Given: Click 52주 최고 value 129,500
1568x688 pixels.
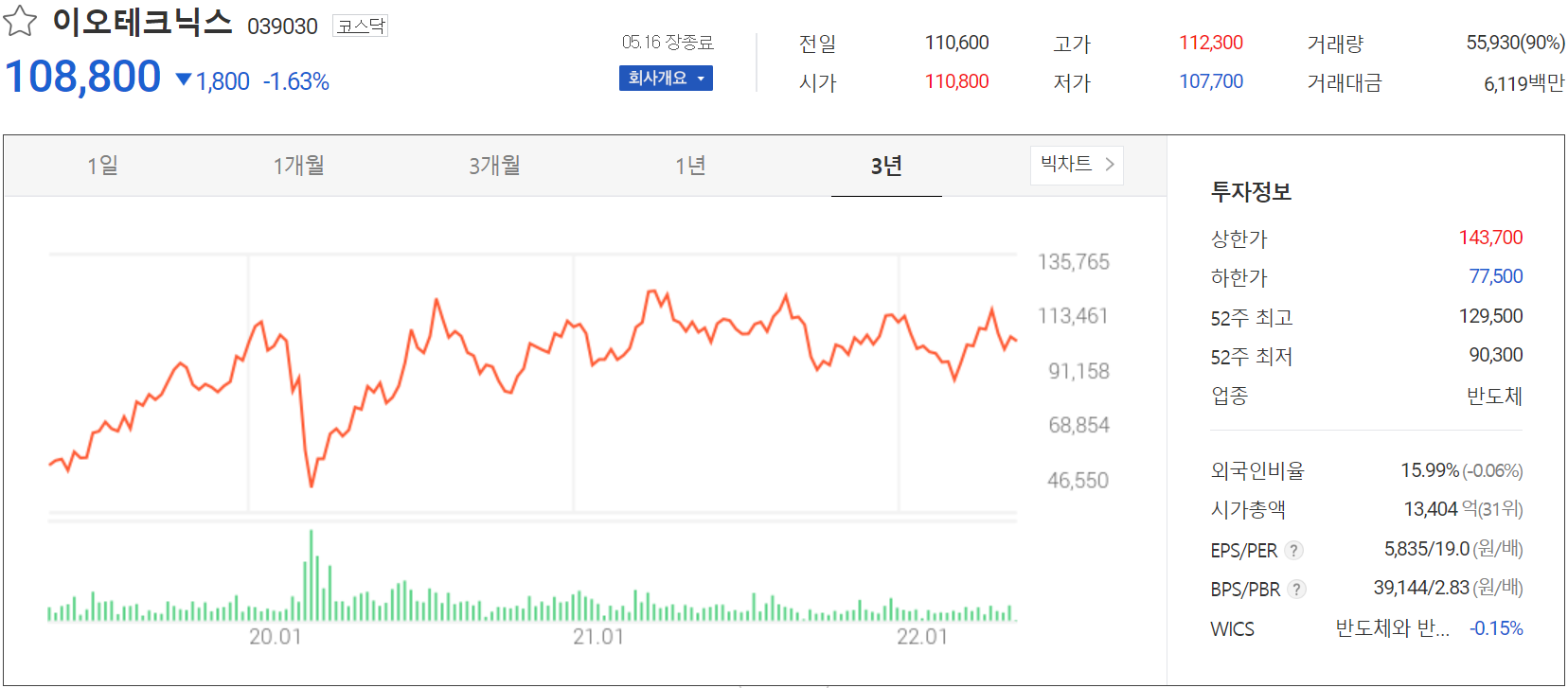Looking at the screenshot, I should click(x=1490, y=316).
